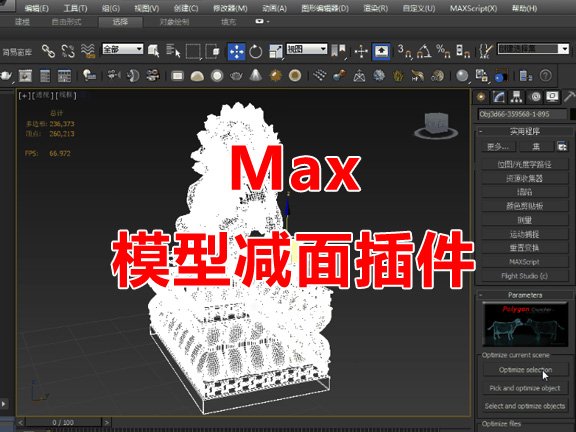Open the Create command panel tab

[481, 97]
